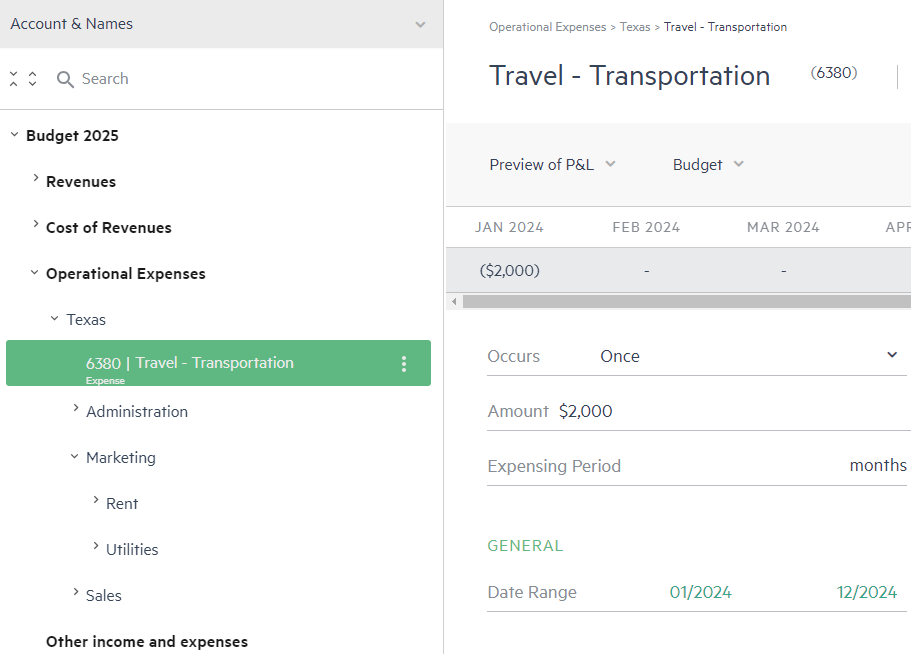
Task: Select the 01/2024 start date
Action: (x=700, y=592)
